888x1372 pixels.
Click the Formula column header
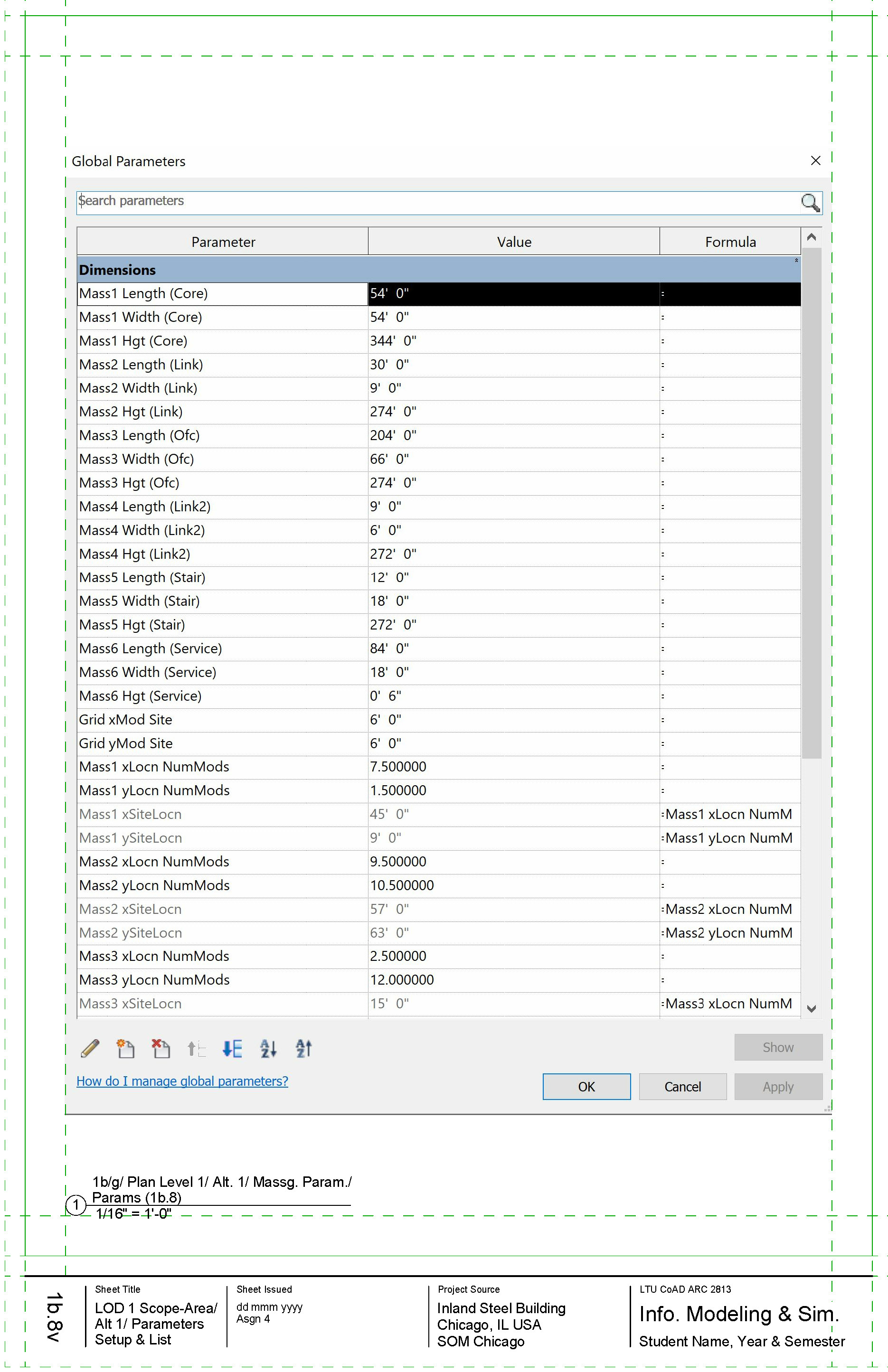730,242
